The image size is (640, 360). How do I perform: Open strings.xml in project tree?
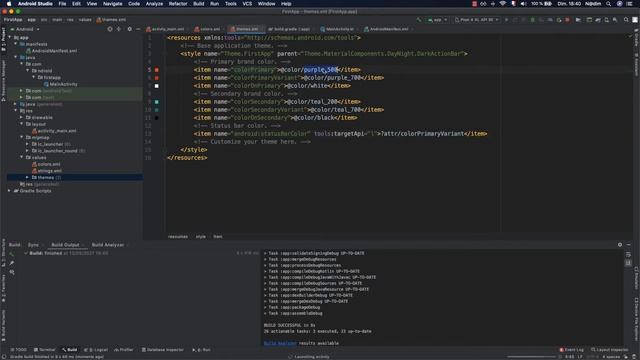50,171
